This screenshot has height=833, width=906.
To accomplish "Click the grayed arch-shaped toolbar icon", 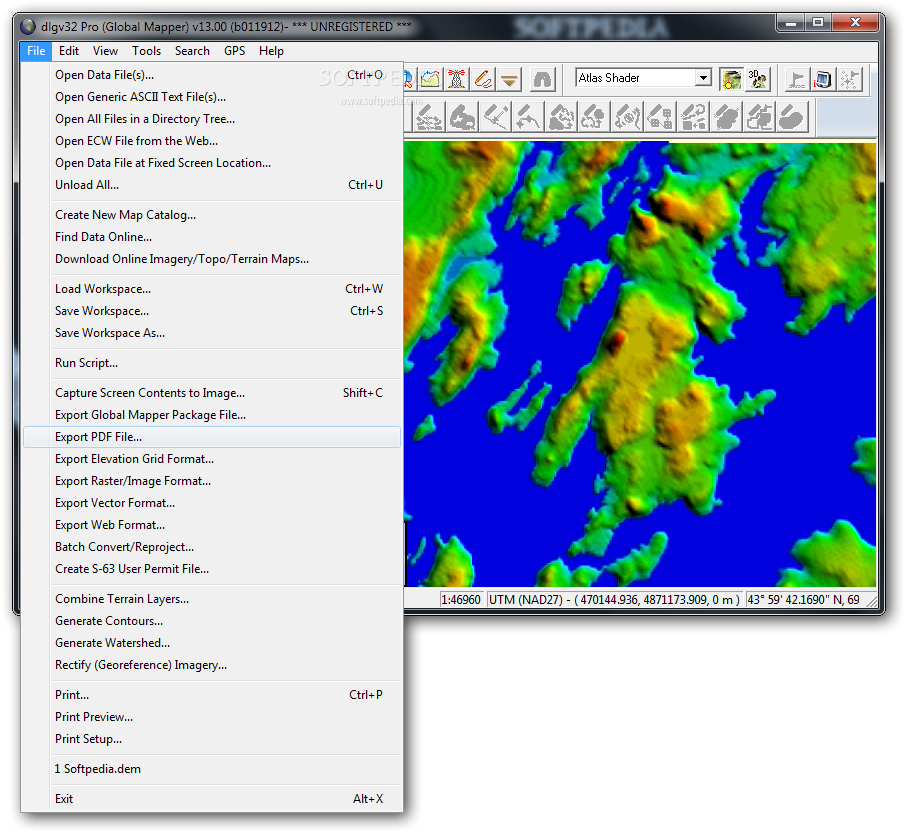I will 542,79.
